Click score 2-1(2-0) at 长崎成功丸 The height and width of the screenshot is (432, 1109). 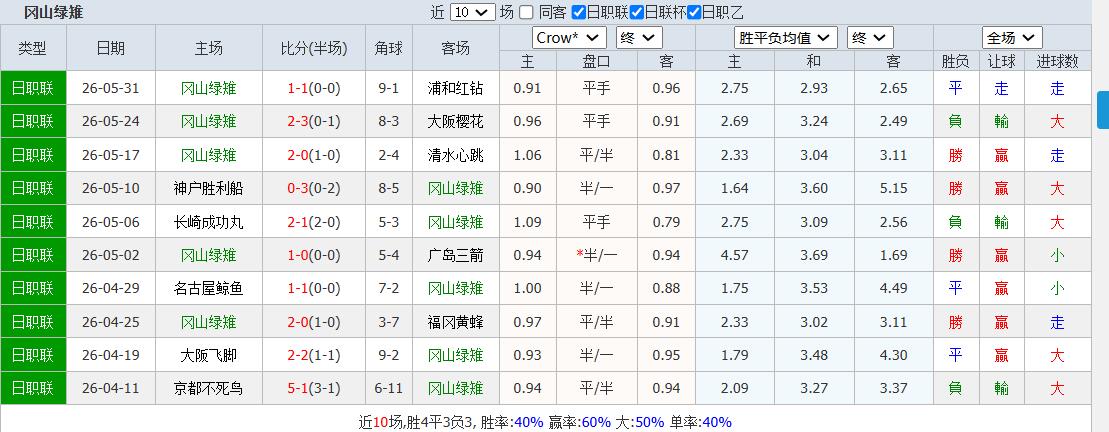[x=314, y=222]
